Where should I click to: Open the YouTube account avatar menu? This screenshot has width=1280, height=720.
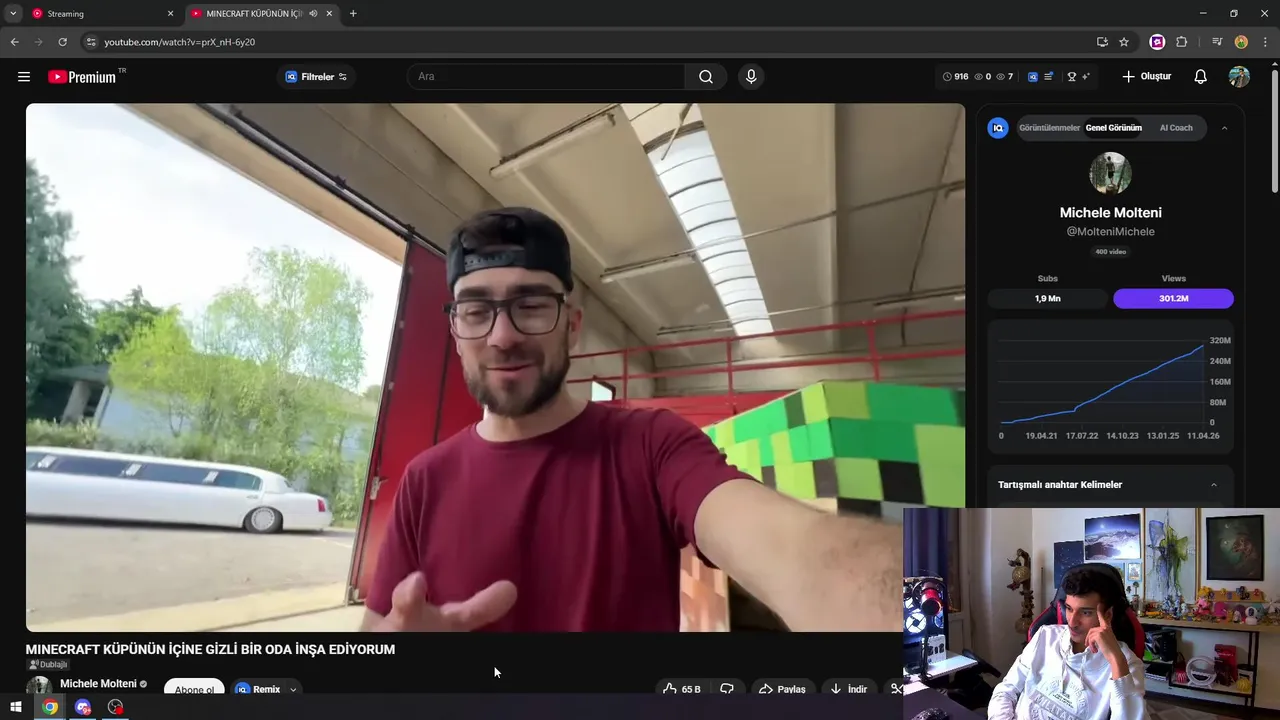1239,77
